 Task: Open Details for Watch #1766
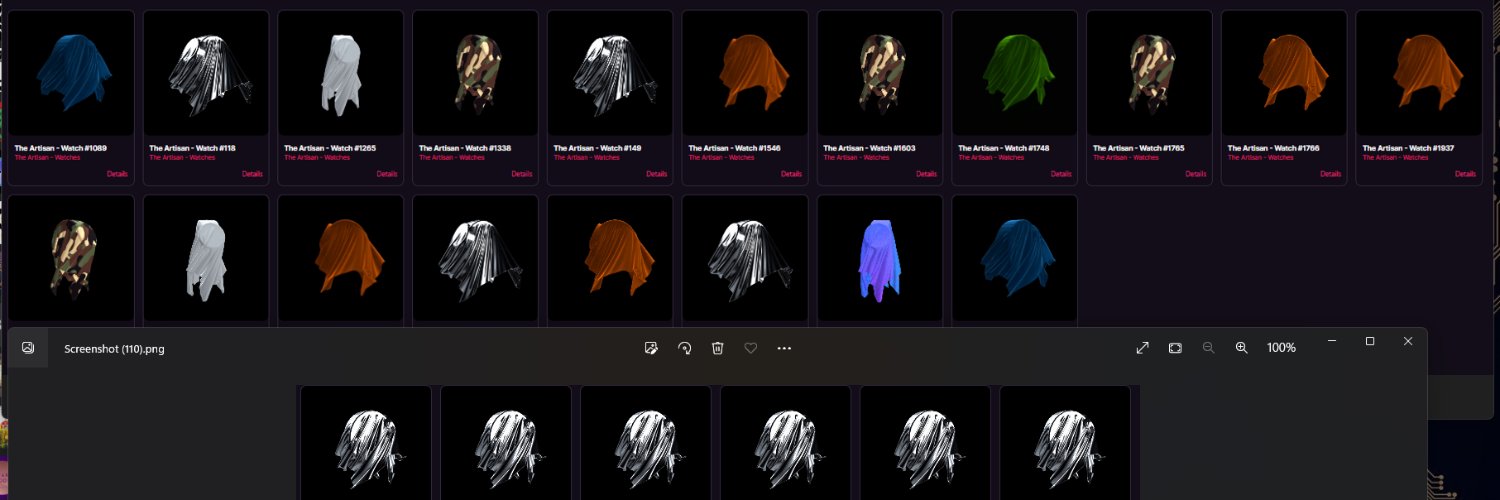pyautogui.click(x=1331, y=174)
